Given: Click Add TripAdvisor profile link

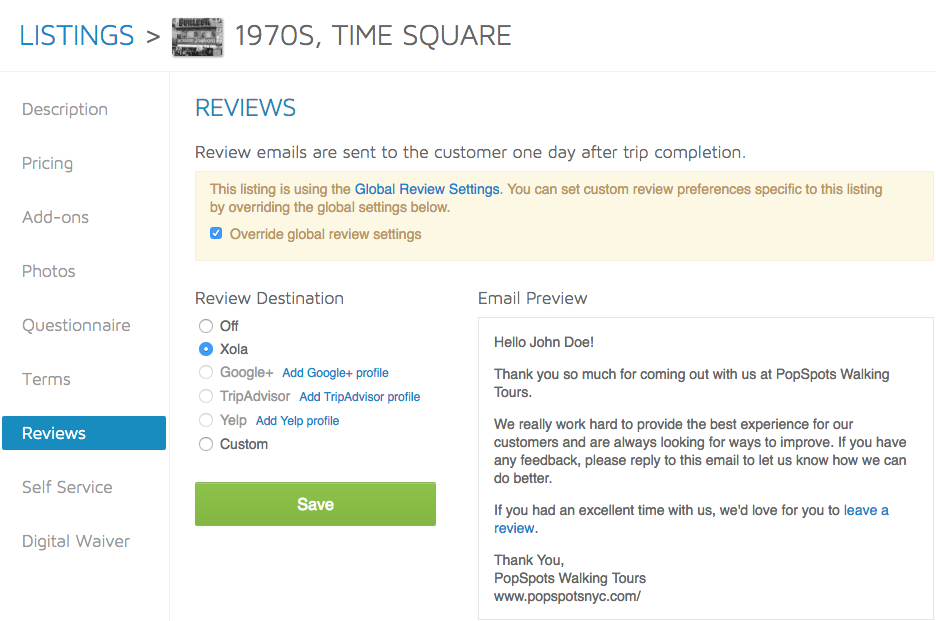Looking at the screenshot, I should point(360,396).
